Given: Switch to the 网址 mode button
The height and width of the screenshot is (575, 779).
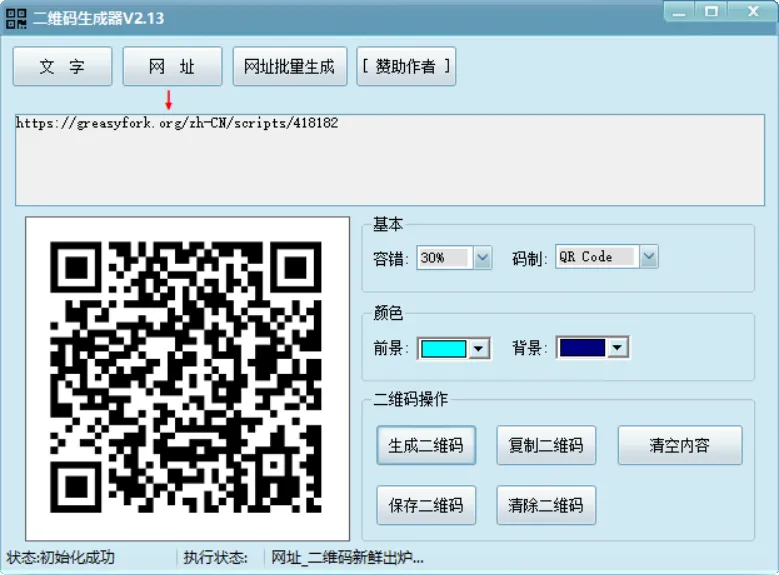Looking at the screenshot, I should click(x=172, y=67).
